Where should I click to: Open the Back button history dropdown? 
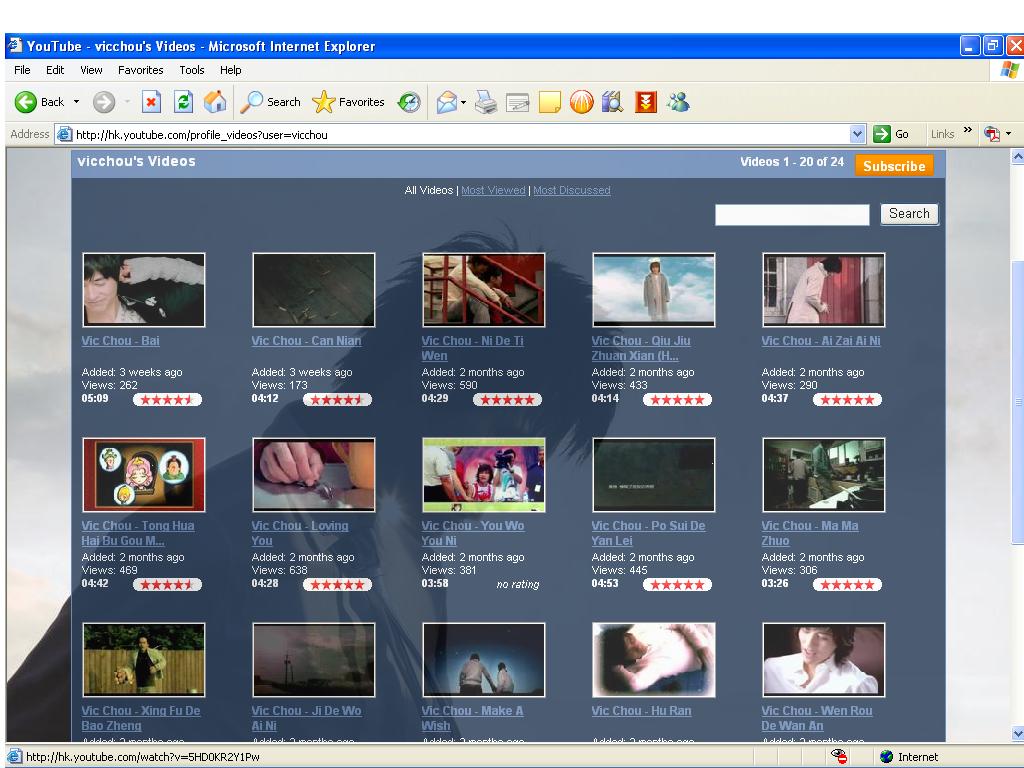click(x=76, y=102)
